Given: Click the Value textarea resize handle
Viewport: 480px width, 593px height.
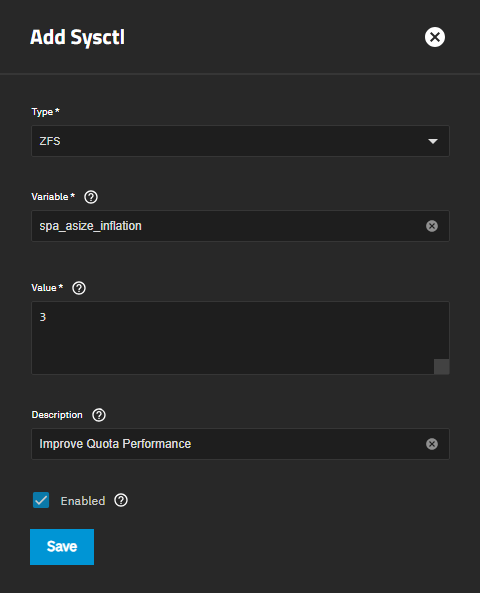Looking at the screenshot, I should (x=441, y=366).
